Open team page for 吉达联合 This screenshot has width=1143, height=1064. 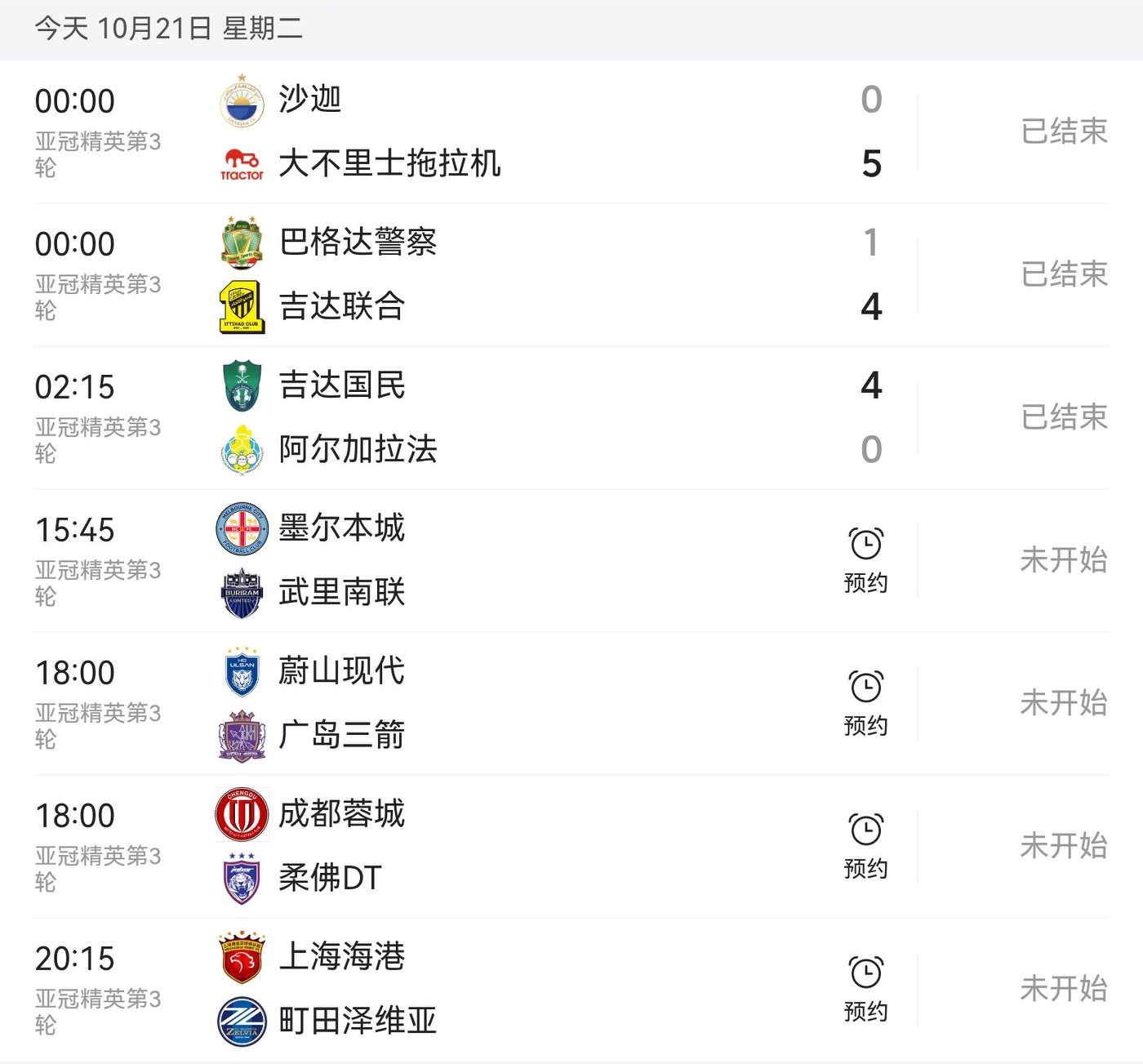tap(342, 306)
